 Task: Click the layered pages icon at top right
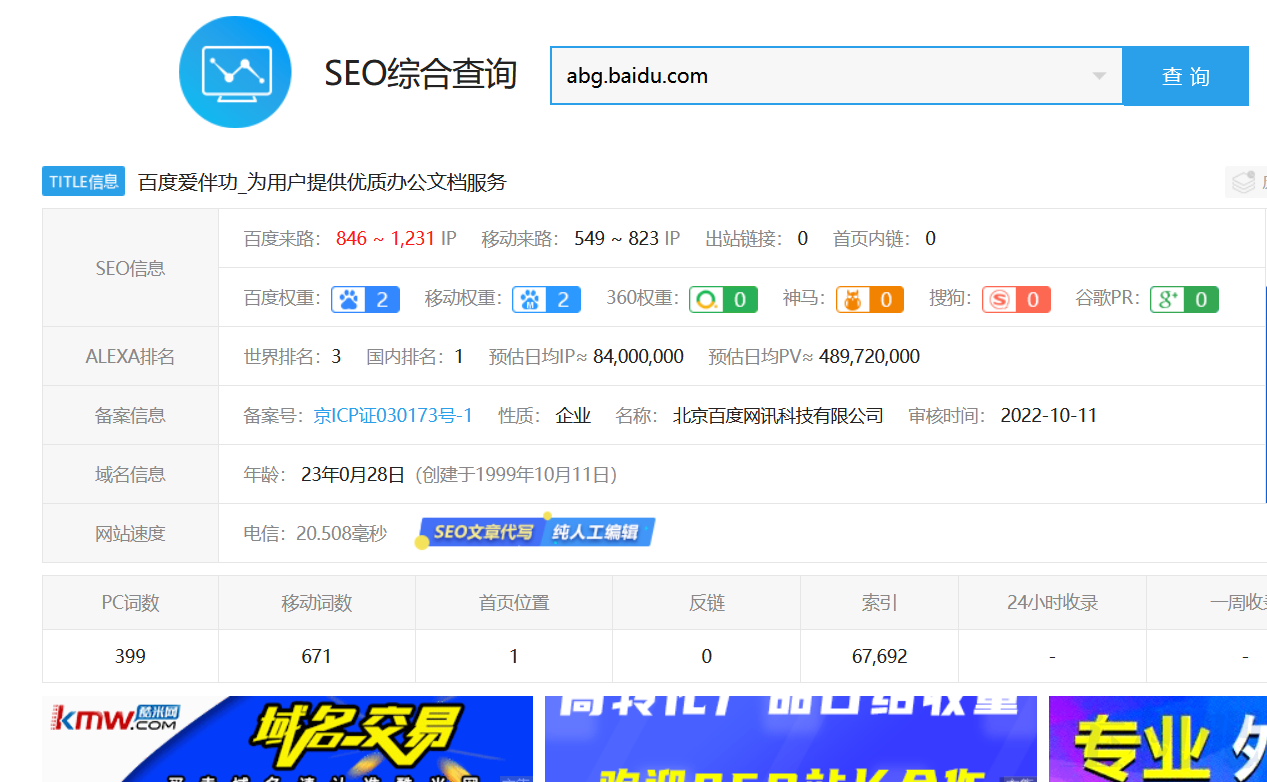tap(1243, 182)
